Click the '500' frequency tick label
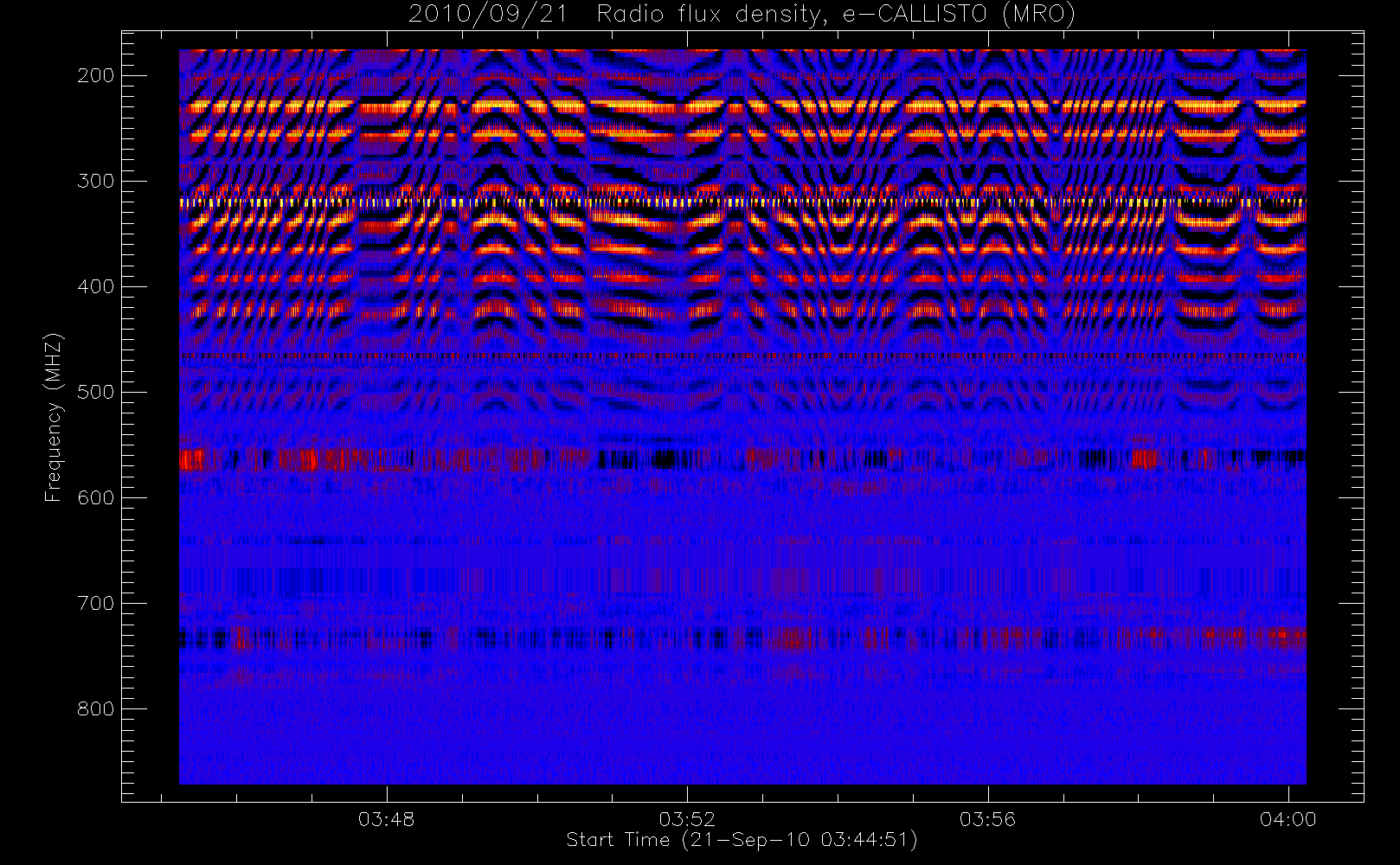The height and width of the screenshot is (865, 1400). click(x=95, y=392)
